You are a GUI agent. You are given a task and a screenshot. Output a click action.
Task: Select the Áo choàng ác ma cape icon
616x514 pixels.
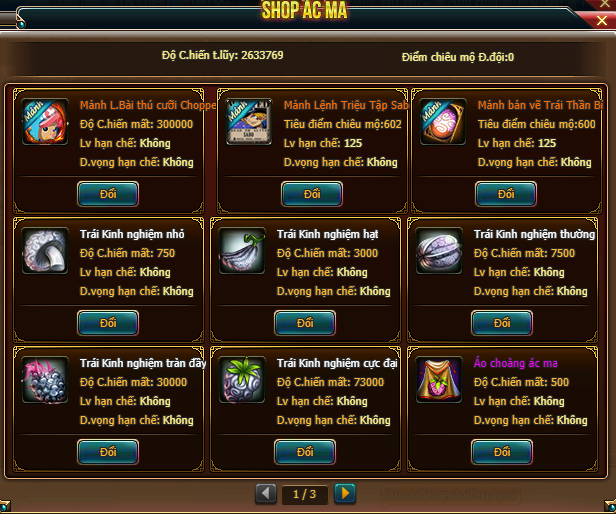pyautogui.click(x=439, y=380)
